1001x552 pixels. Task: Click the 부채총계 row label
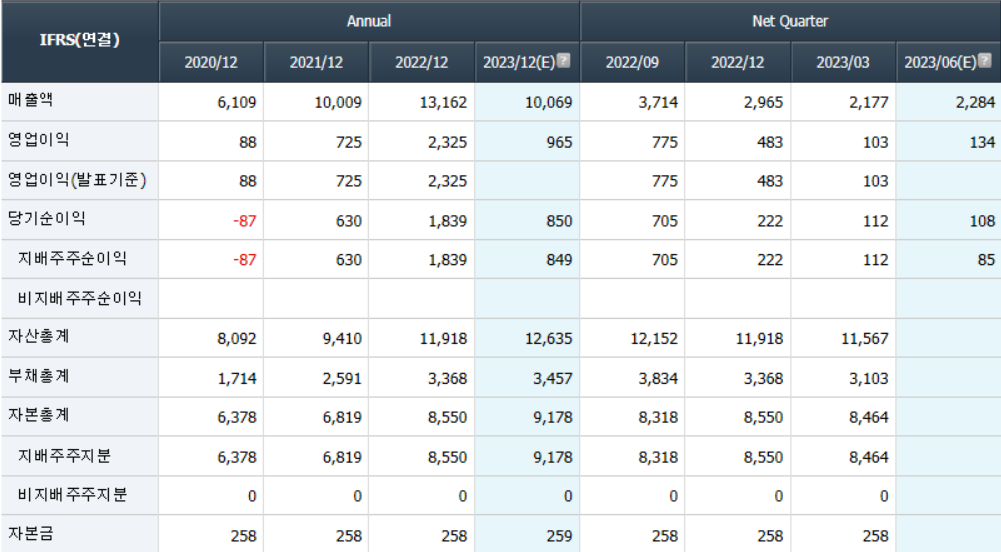coord(38,376)
